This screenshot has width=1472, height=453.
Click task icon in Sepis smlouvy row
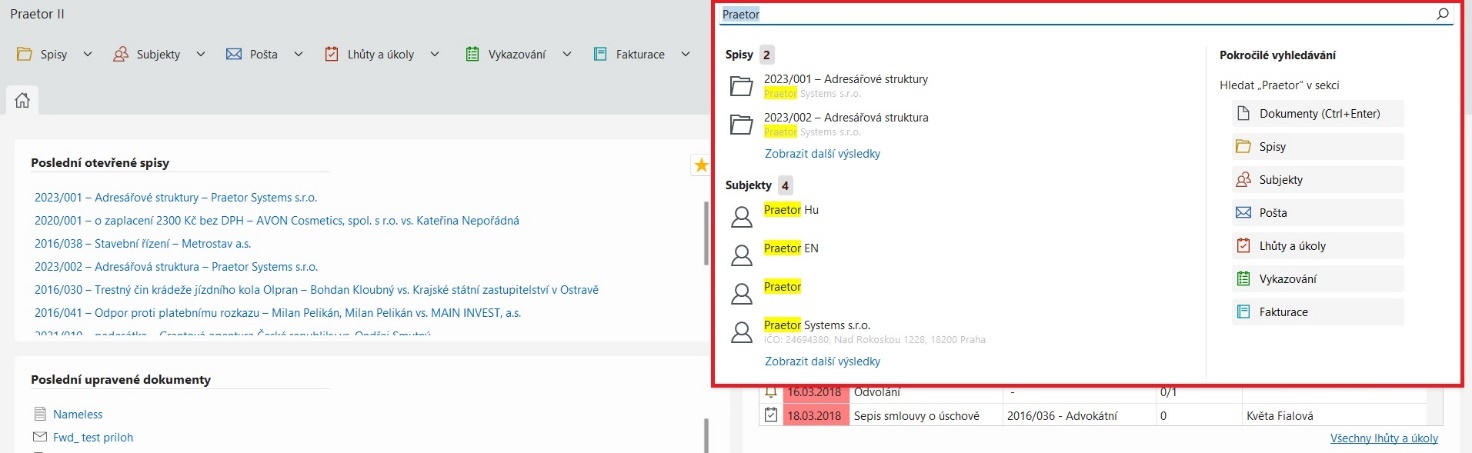click(770, 415)
